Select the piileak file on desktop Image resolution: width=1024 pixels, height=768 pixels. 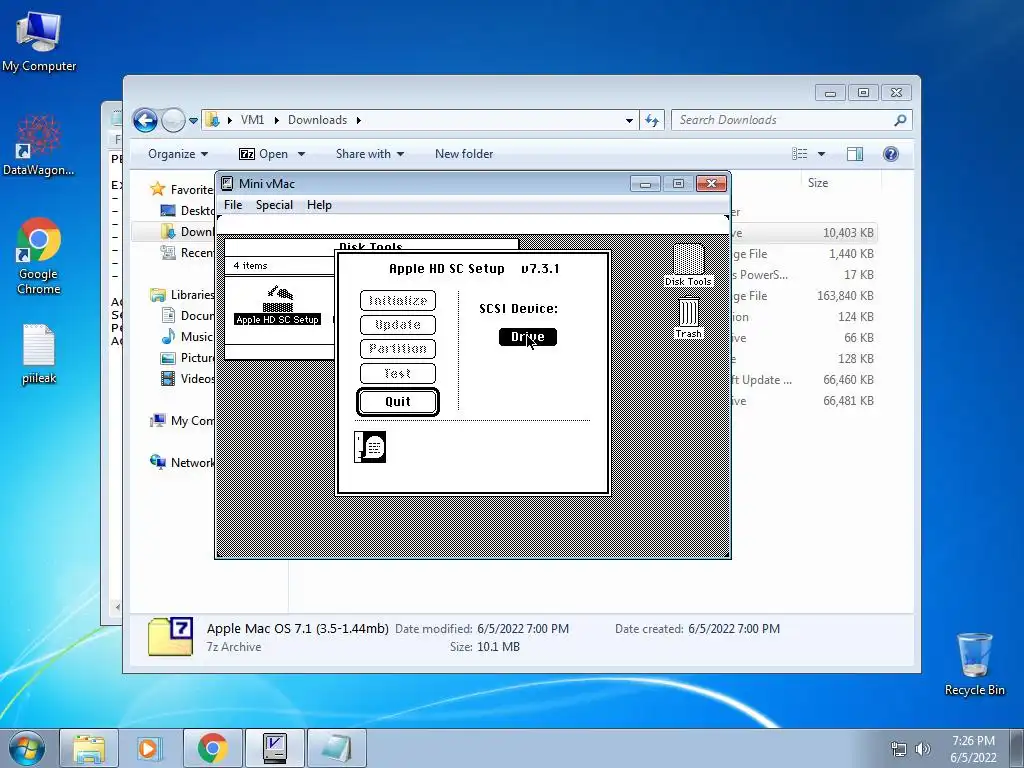[39, 354]
